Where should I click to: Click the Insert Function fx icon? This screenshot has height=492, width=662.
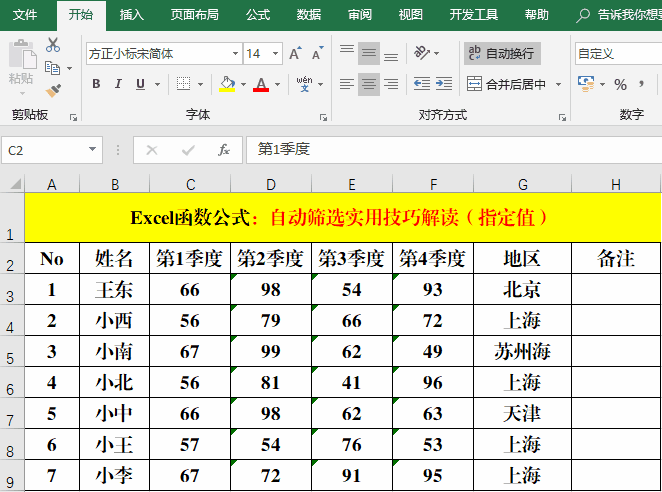click(x=224, y=150)
